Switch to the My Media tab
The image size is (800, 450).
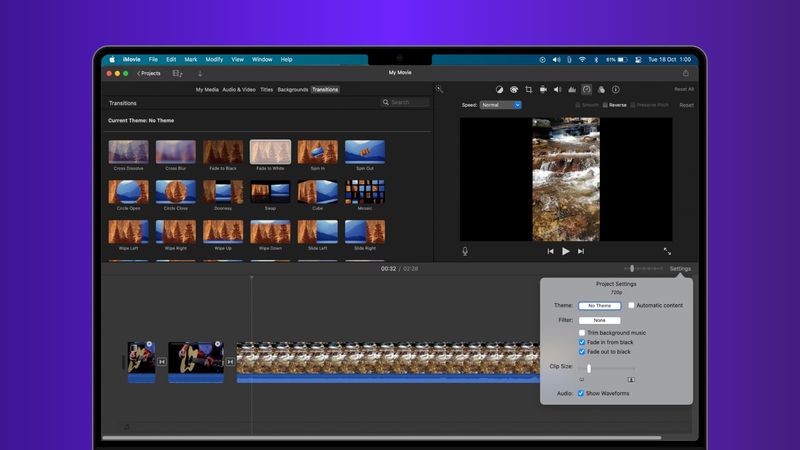point(207,90)
